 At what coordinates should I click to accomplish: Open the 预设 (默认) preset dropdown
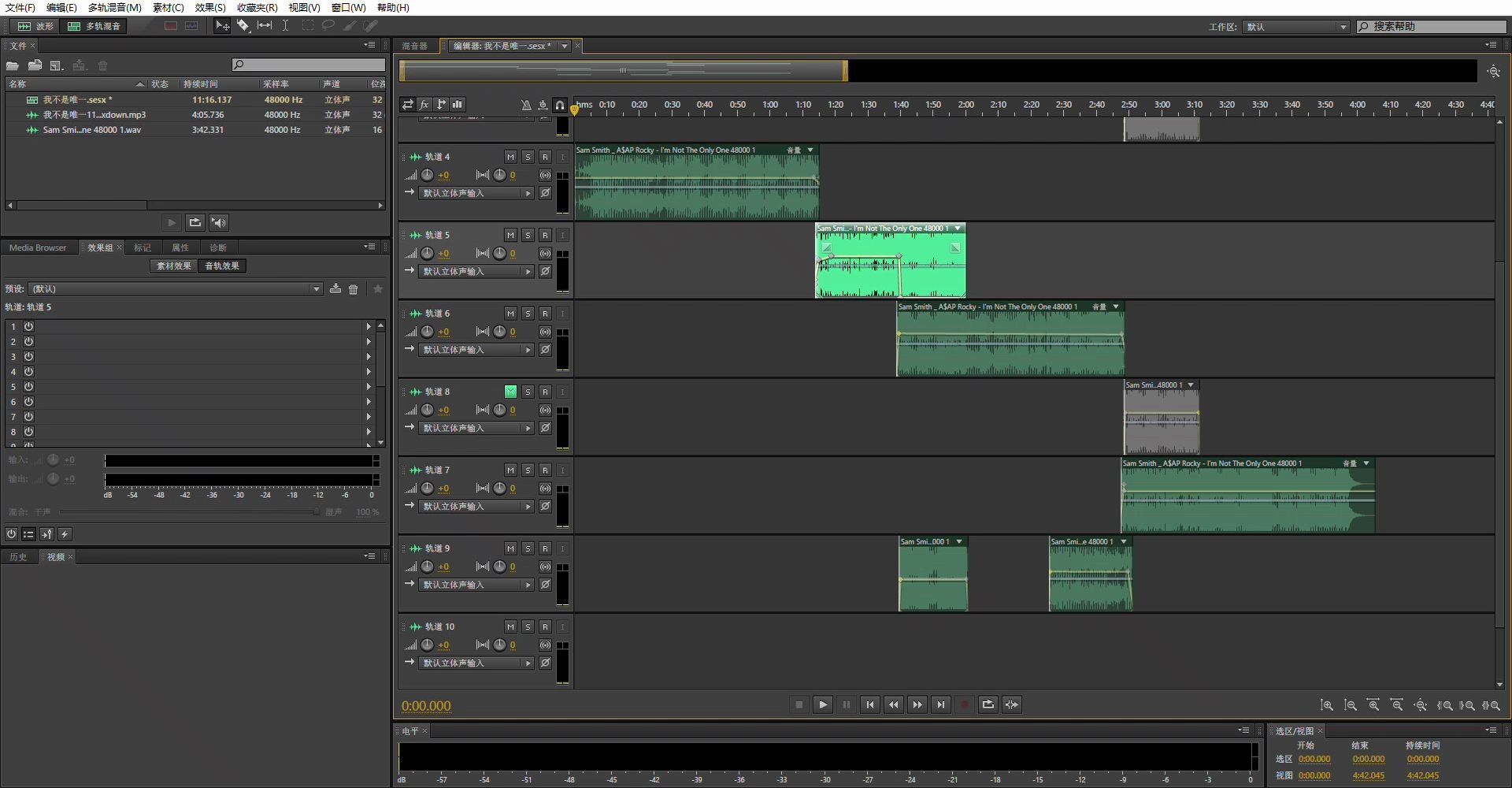click(x=175, y=289)
